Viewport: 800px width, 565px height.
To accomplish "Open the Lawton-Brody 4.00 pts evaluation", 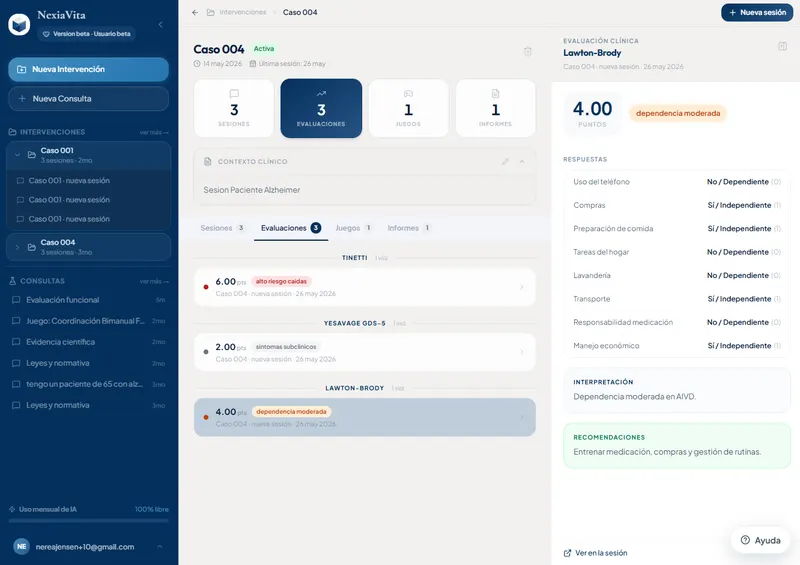I will (x=365, y=417).
